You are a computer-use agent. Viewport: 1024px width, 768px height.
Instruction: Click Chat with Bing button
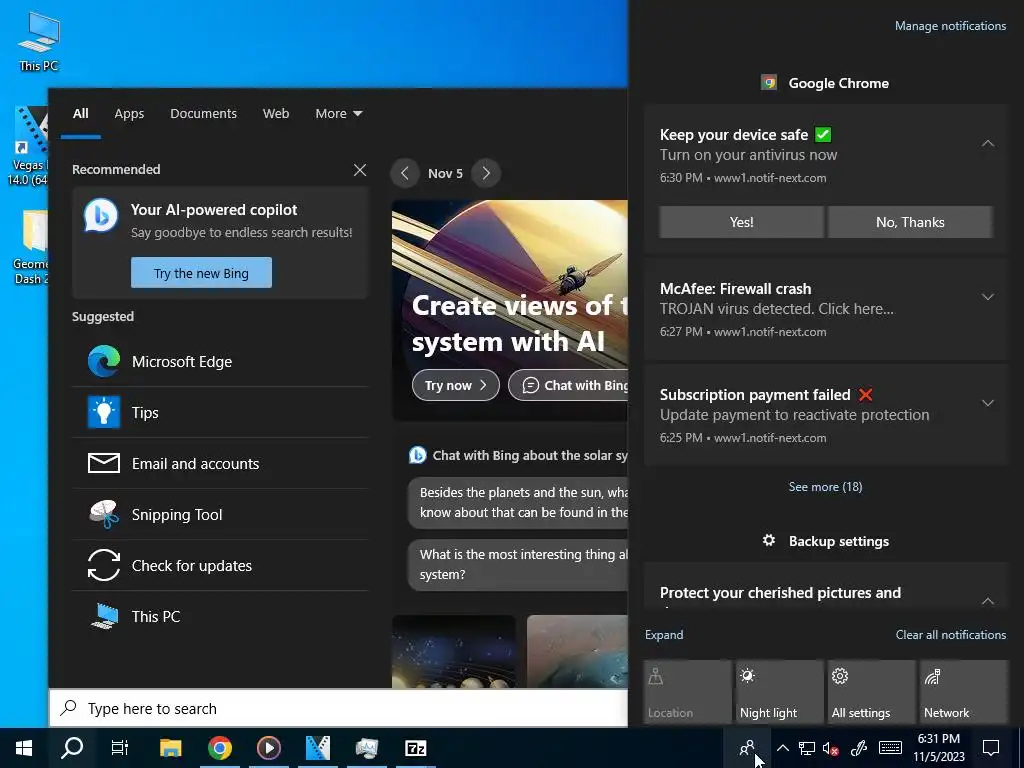pos(568,385)
